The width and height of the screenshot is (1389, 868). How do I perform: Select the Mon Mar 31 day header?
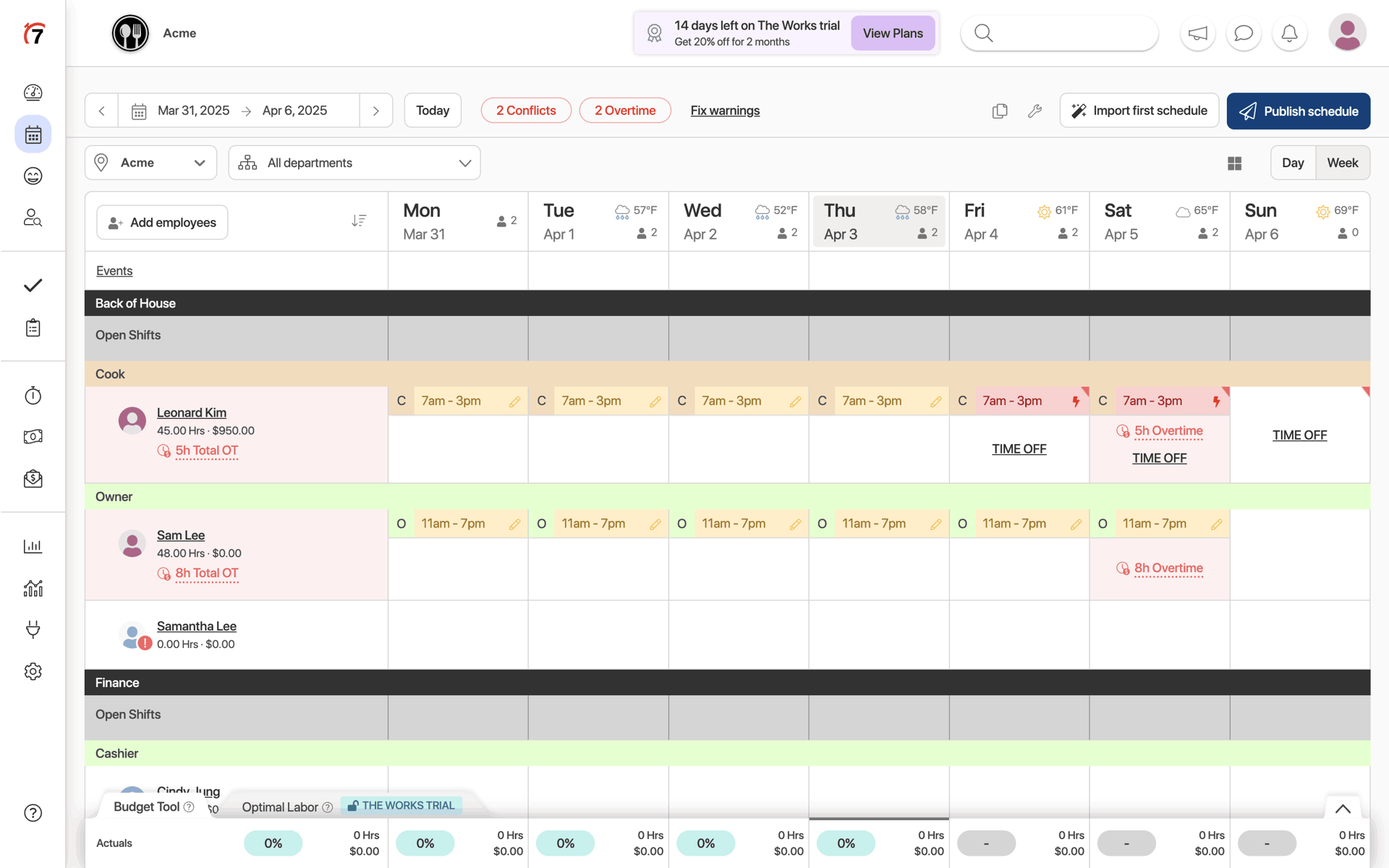[458, 221]
